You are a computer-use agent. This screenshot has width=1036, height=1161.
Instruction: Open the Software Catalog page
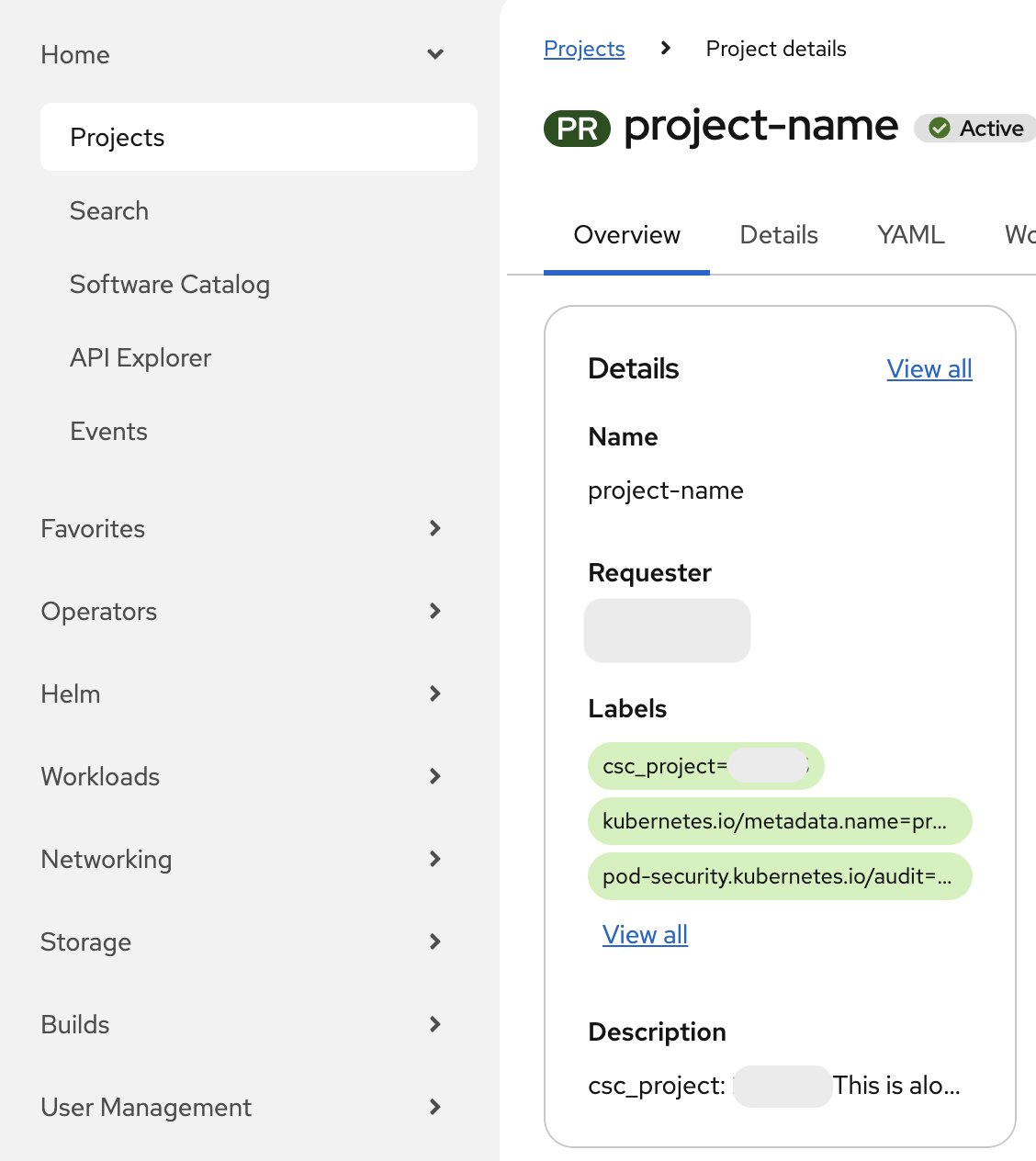pos(170,285)
